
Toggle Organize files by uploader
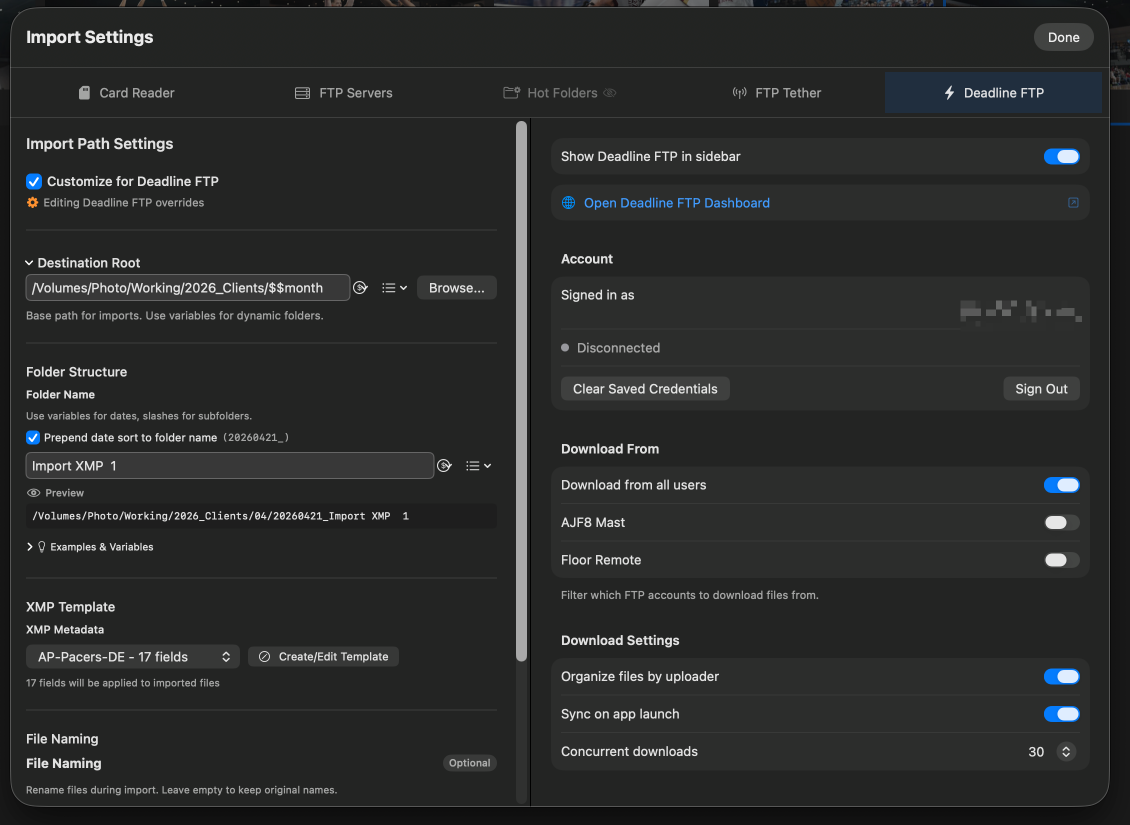coord(1062,677)
